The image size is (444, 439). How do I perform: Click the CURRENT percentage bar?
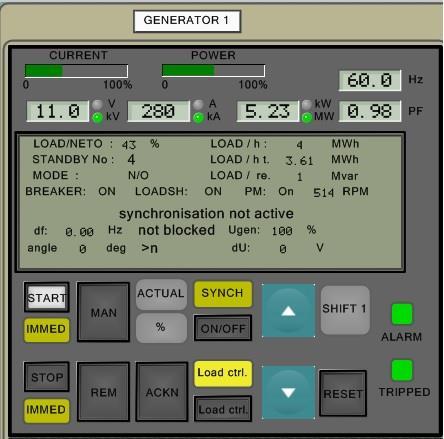[x=76, y=71]
